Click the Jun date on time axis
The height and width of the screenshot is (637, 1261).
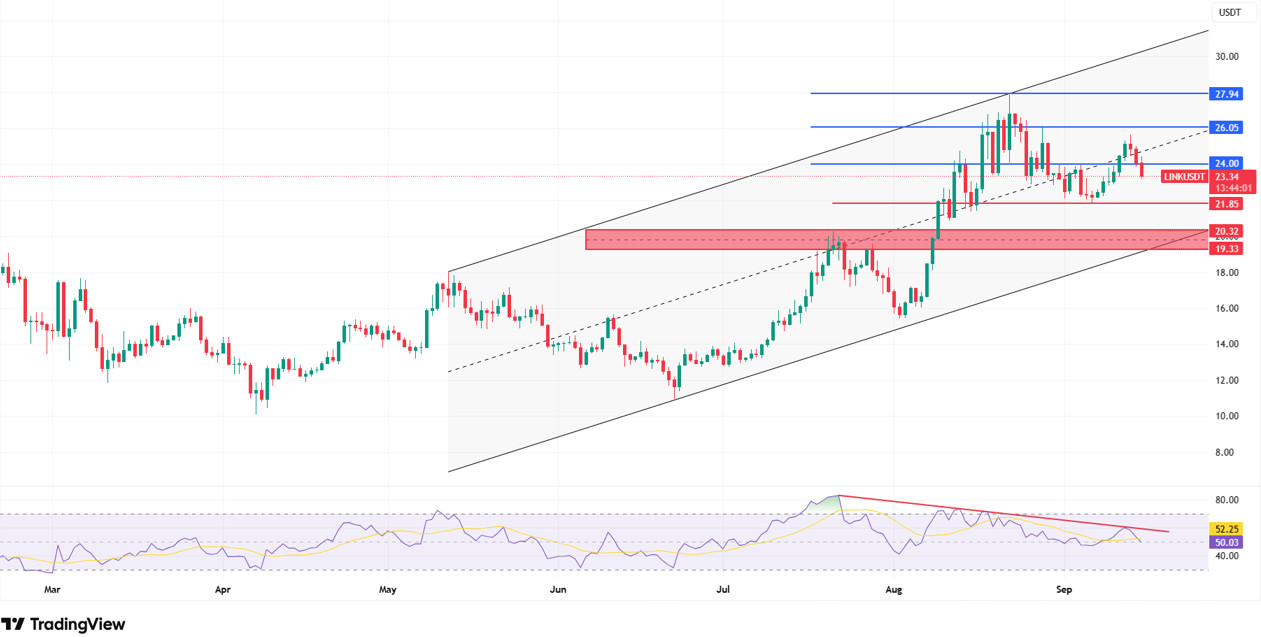(x=558, y=590)
